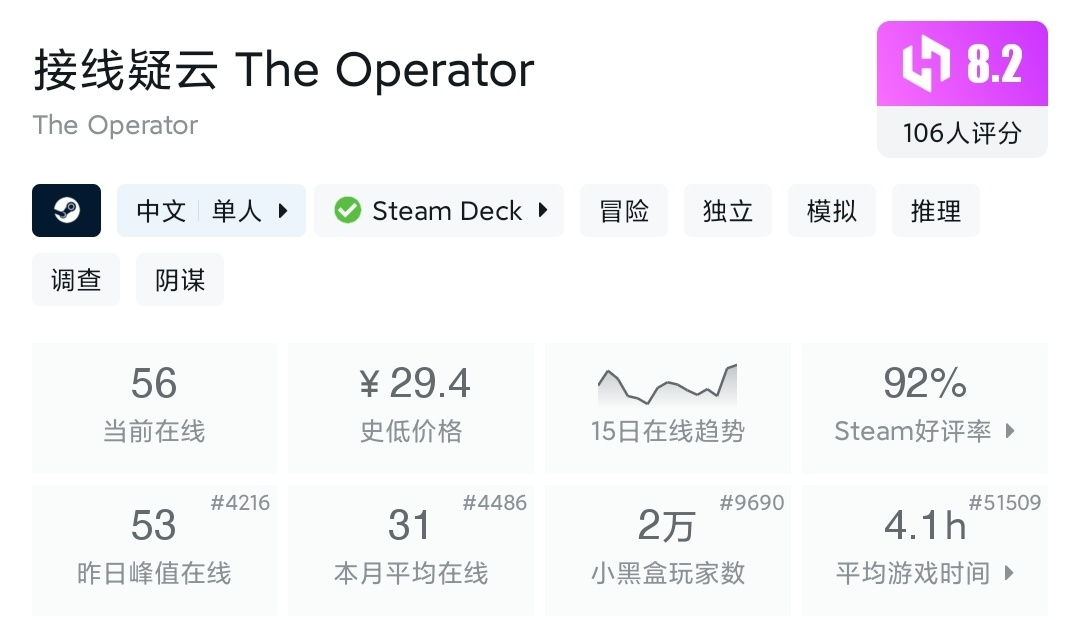
Task: Open the 当前在线 stat card
Action: [x=154, y=407]
